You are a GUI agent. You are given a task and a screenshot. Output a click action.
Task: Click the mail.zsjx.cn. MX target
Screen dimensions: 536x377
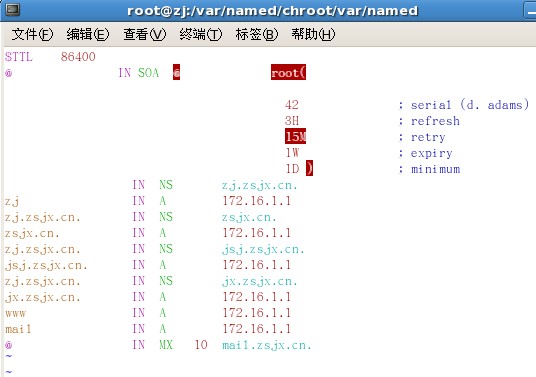267,345
